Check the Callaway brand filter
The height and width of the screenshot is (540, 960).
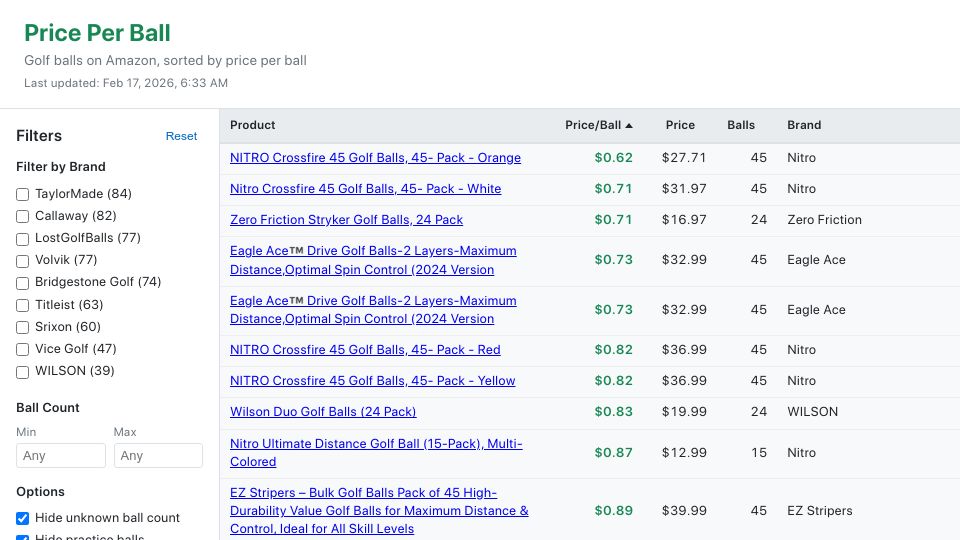click(x=23, y=216)
